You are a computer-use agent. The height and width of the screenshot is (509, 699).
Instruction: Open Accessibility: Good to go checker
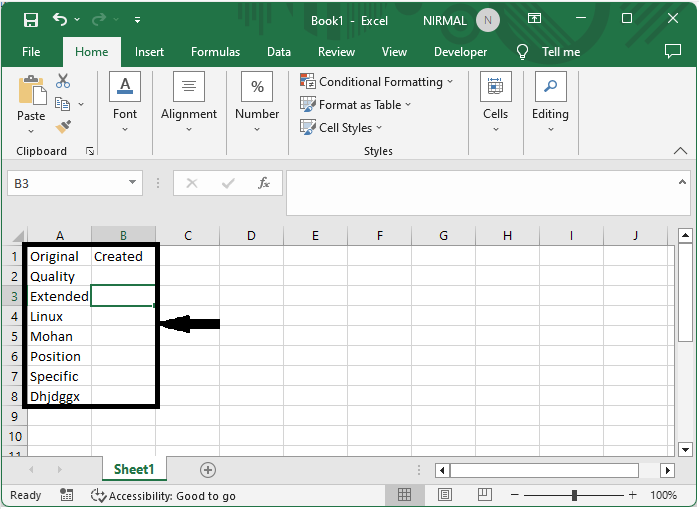(x=163, y=495)
